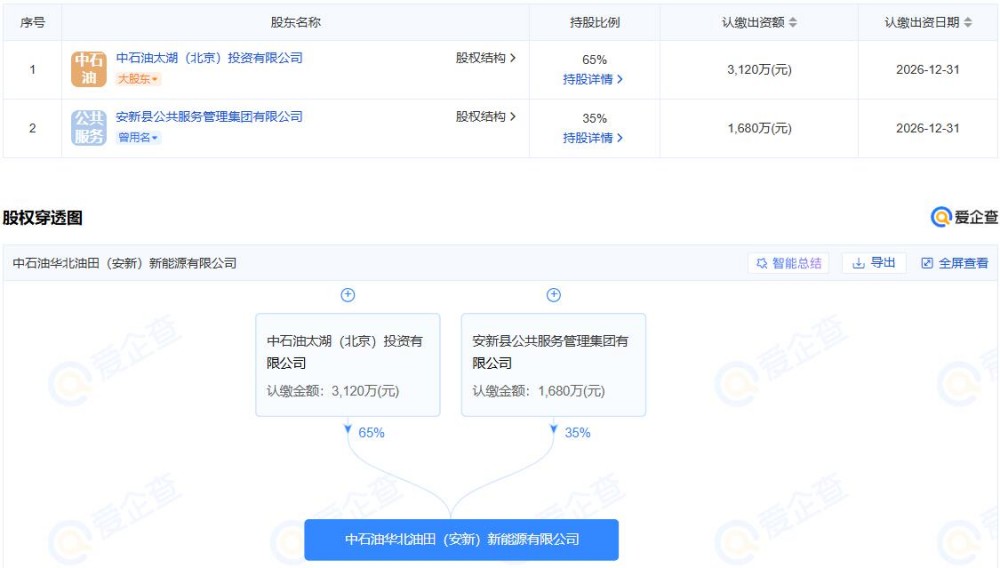Open the 曾用名 tag dropdown
The width and height of the screenshot is (1000, 568).
click(x=138, y=137)
